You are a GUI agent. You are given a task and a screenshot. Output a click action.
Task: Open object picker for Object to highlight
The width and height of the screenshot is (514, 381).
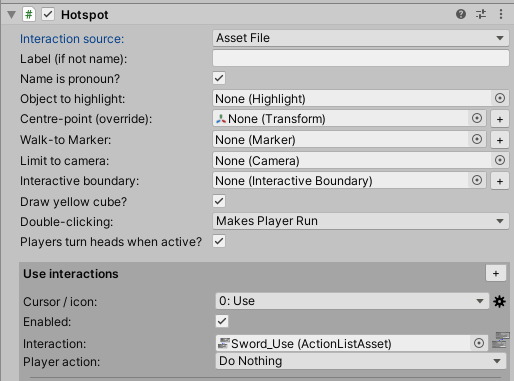point(499,98)
